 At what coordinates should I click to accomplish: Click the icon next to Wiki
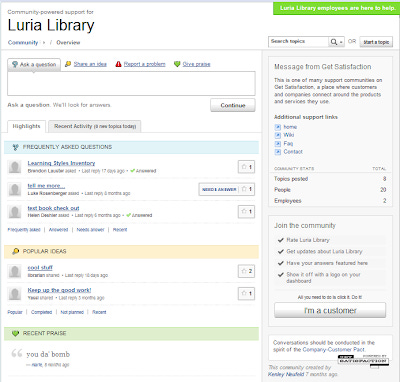tap(278, 135)
